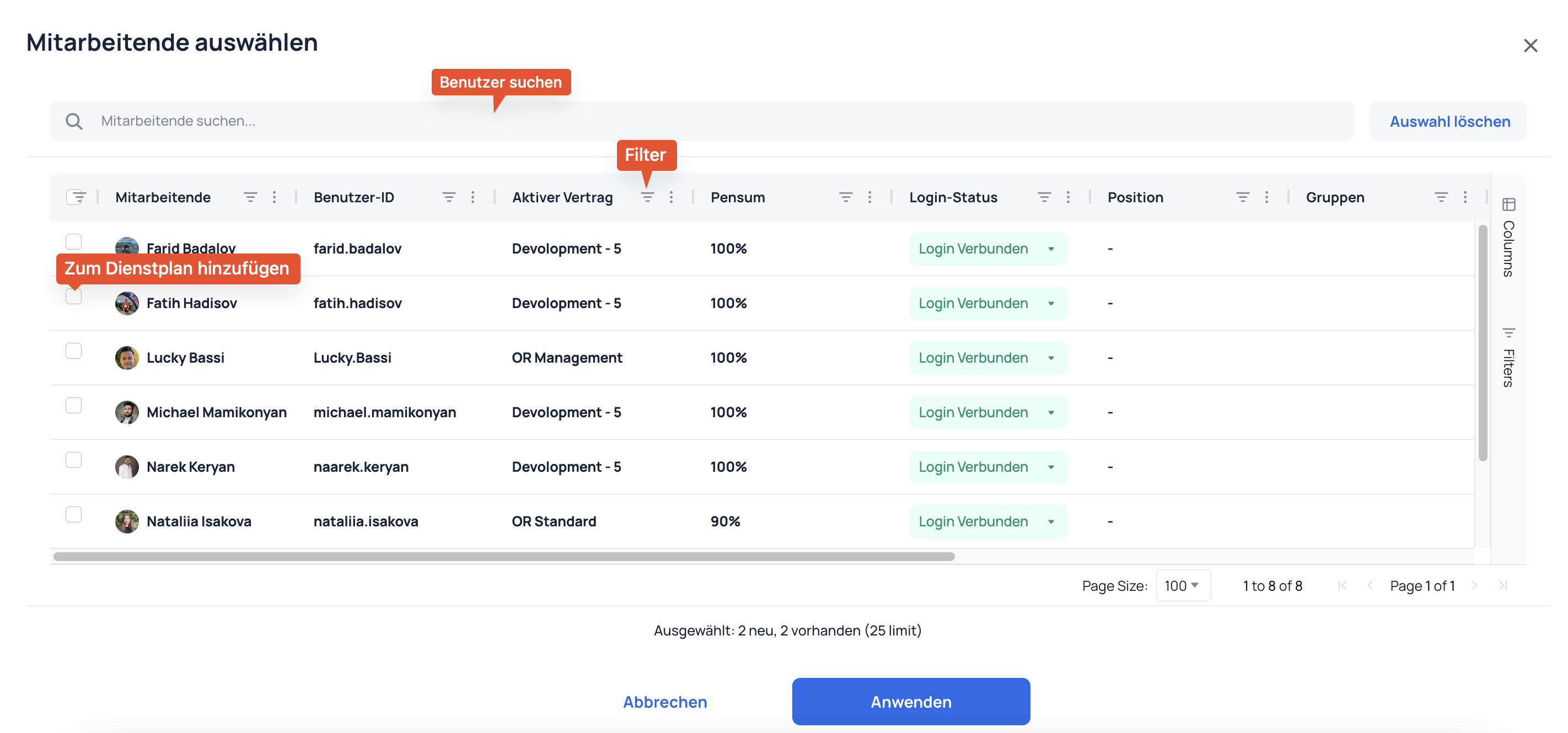1568x733 pixels.
Task: Click Lucky Bassi's avatar
Action: pos(127,358)
